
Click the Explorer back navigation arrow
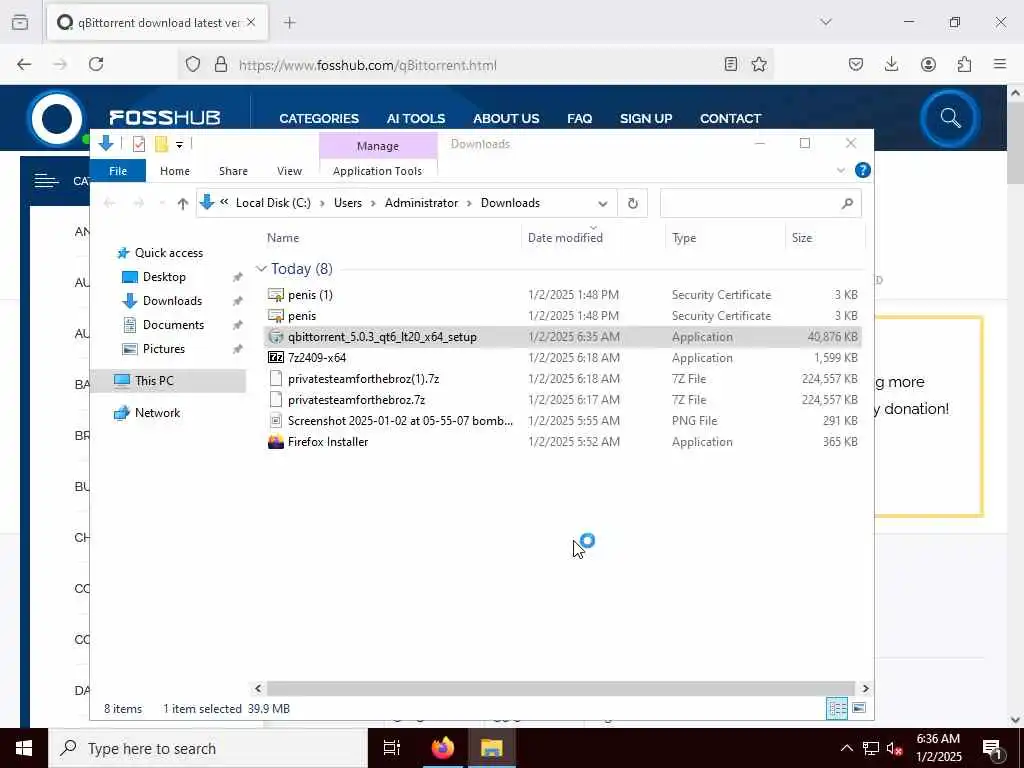click(109, 204)
